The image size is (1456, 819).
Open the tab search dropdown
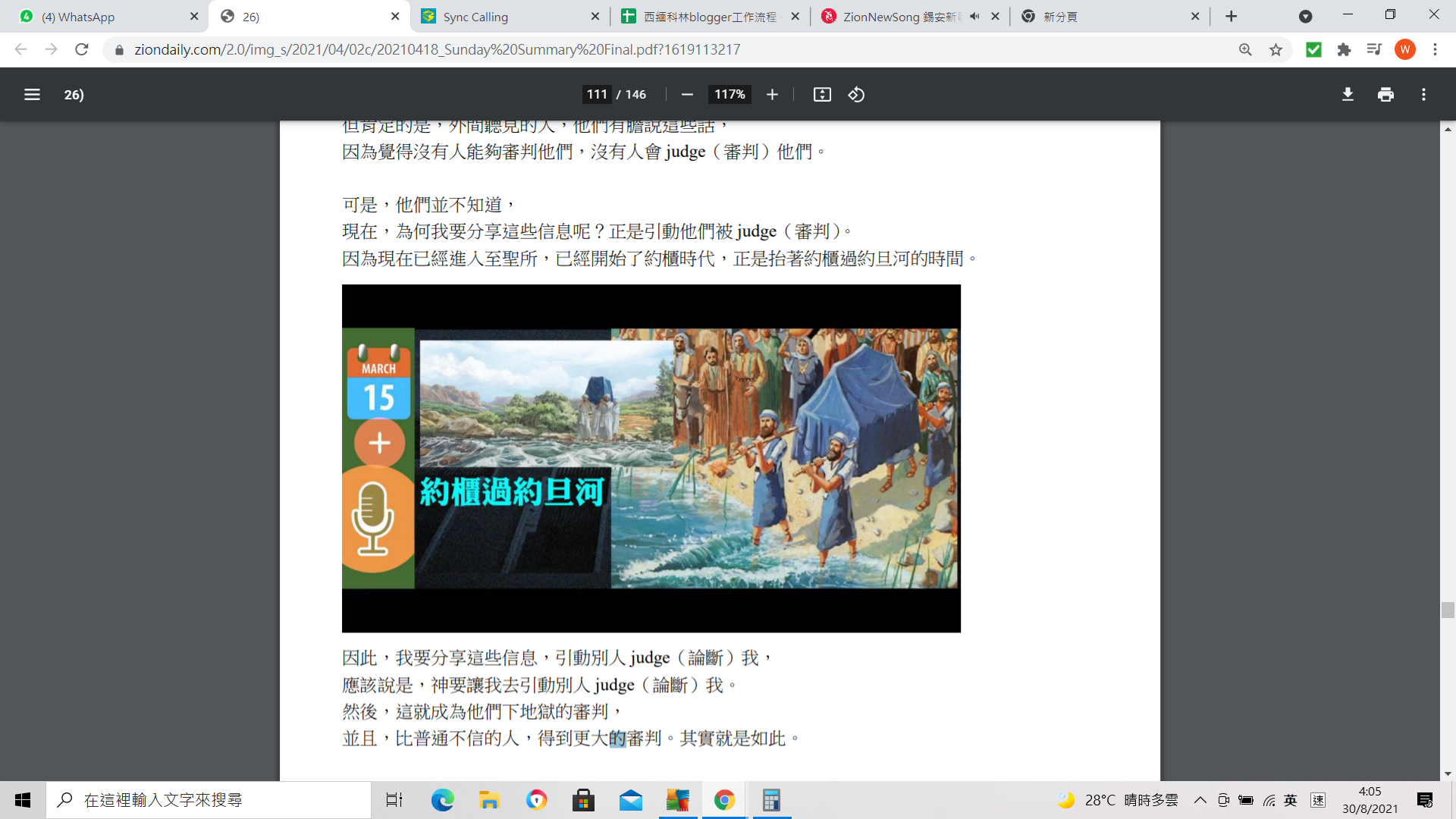1305,17
